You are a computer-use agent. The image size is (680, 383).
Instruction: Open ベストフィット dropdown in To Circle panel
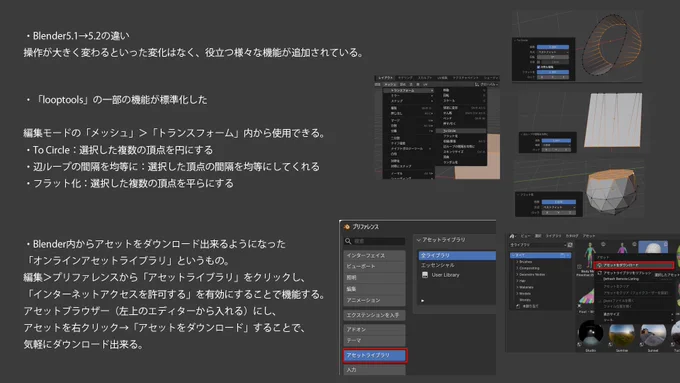553,52
